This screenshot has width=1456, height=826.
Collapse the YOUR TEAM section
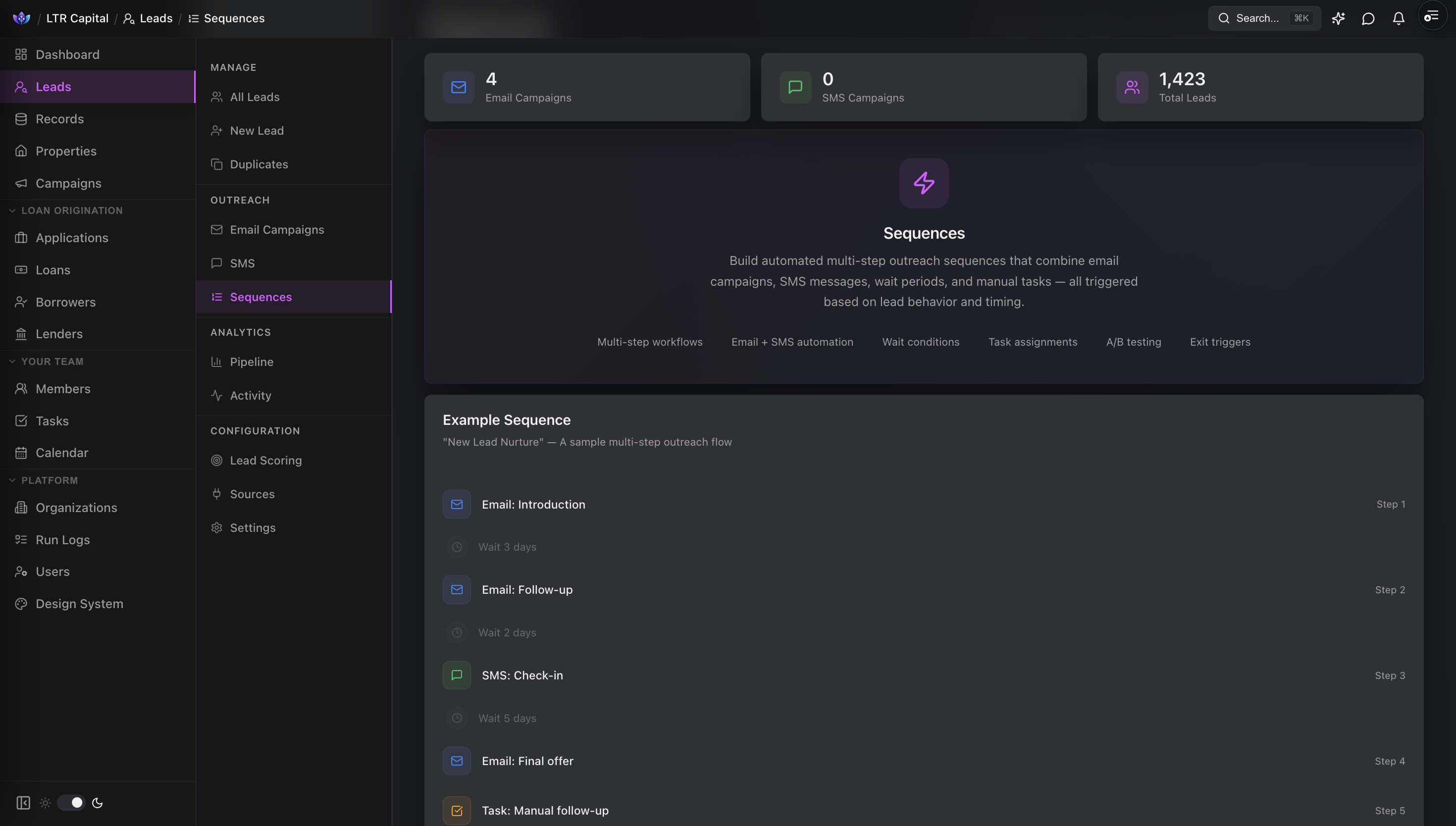click(12, 361)
